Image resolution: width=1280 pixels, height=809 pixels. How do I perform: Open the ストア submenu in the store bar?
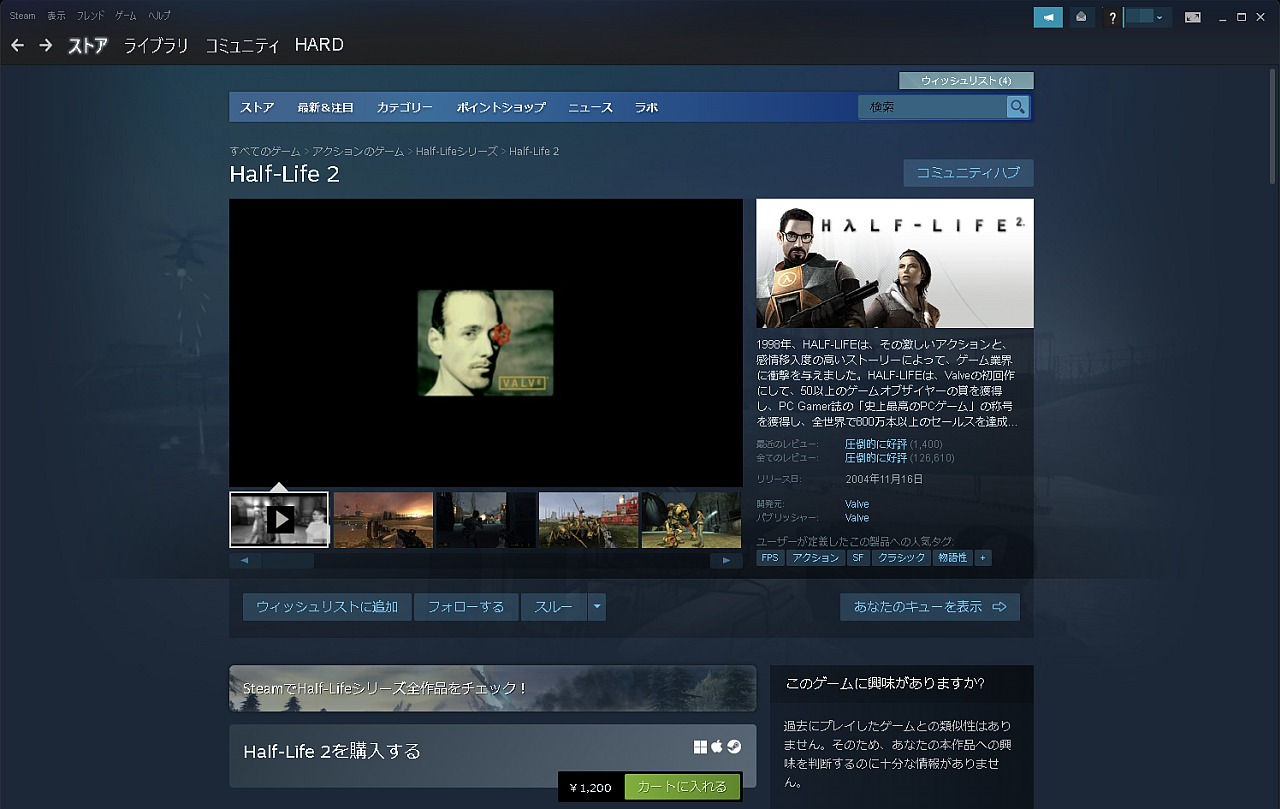(x=257, y=107)
